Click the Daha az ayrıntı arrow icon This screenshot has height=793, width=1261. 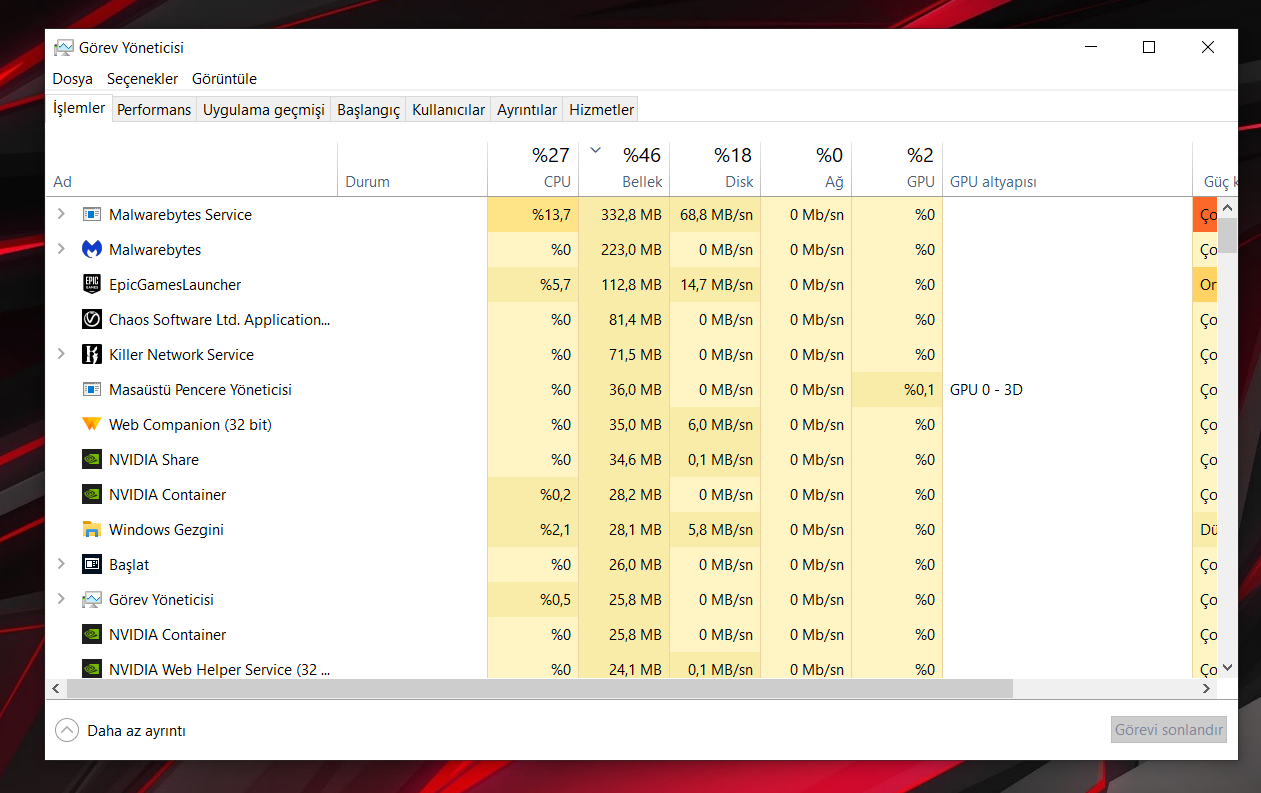(67, 730)
